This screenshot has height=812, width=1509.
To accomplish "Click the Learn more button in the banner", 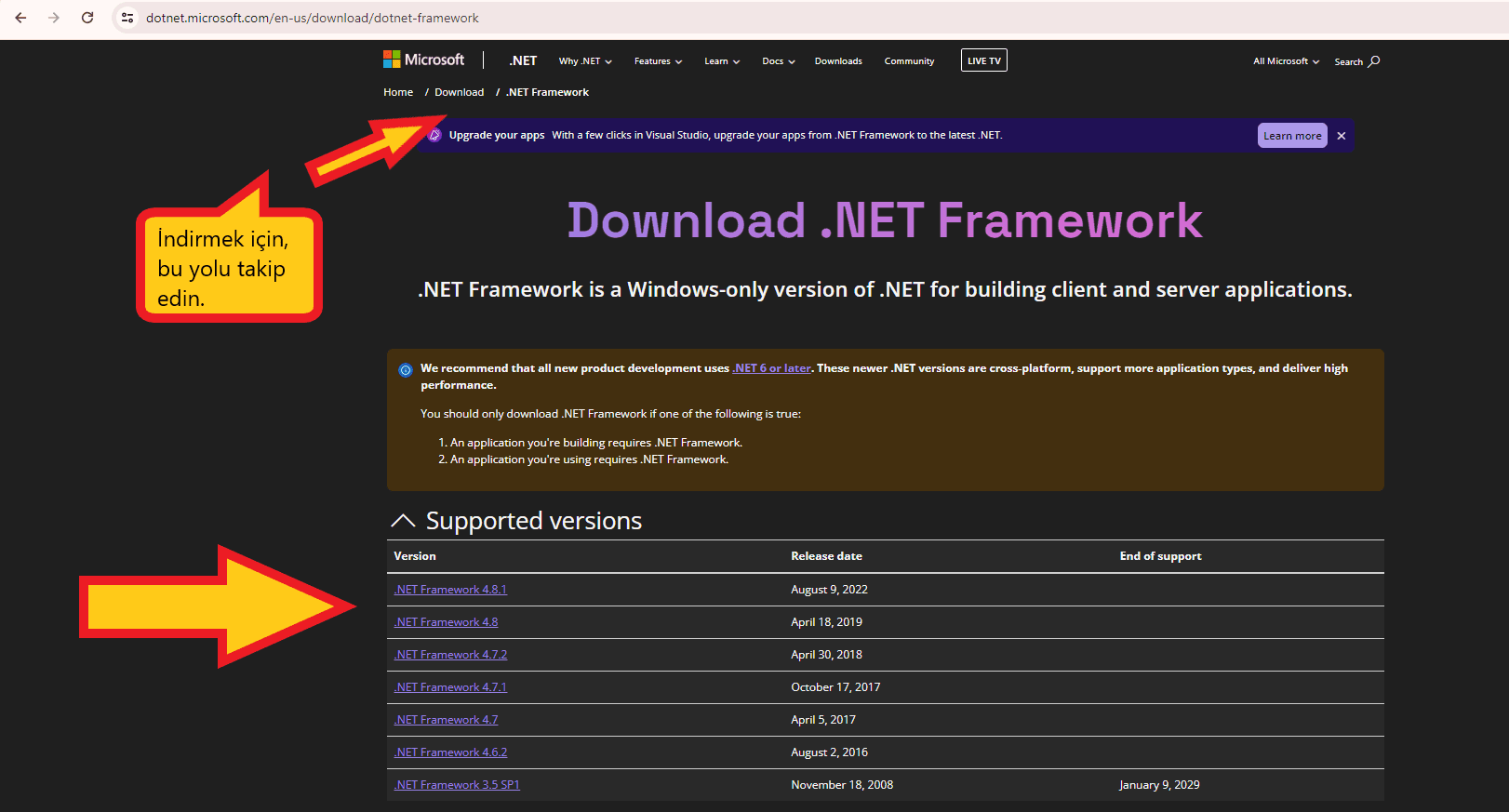I will tap(1292, 136).
